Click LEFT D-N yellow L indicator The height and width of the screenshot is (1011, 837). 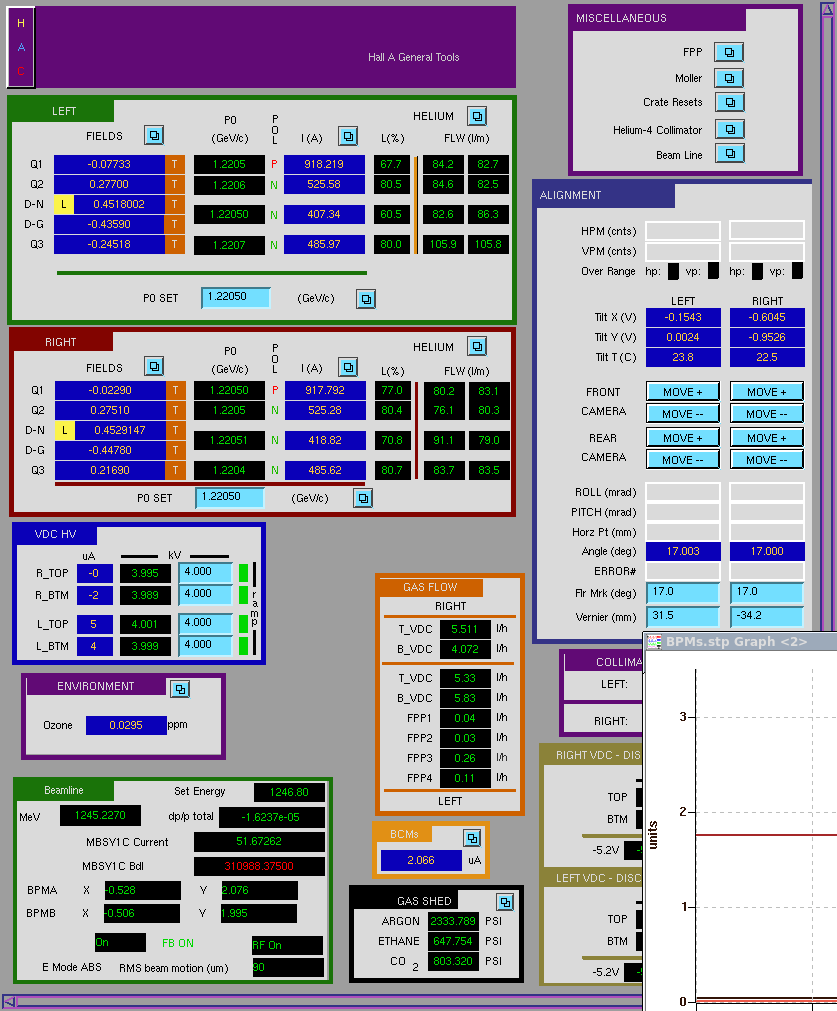(63, 204)
